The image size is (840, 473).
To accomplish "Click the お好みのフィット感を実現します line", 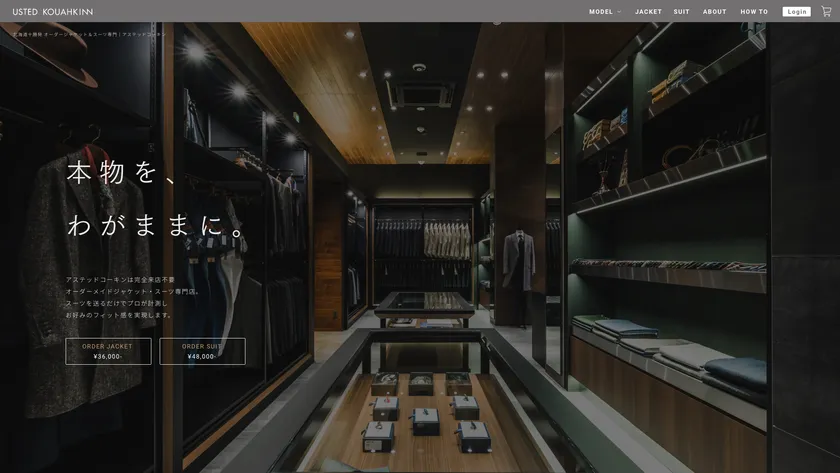I will click(x=119, y=315).
